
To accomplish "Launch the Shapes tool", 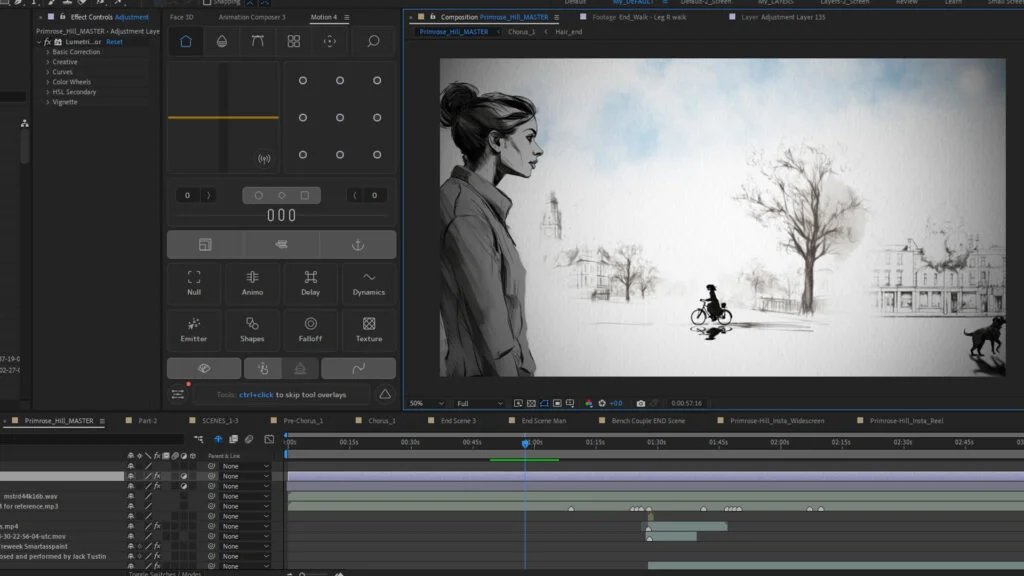I will [x=252, y=330].
